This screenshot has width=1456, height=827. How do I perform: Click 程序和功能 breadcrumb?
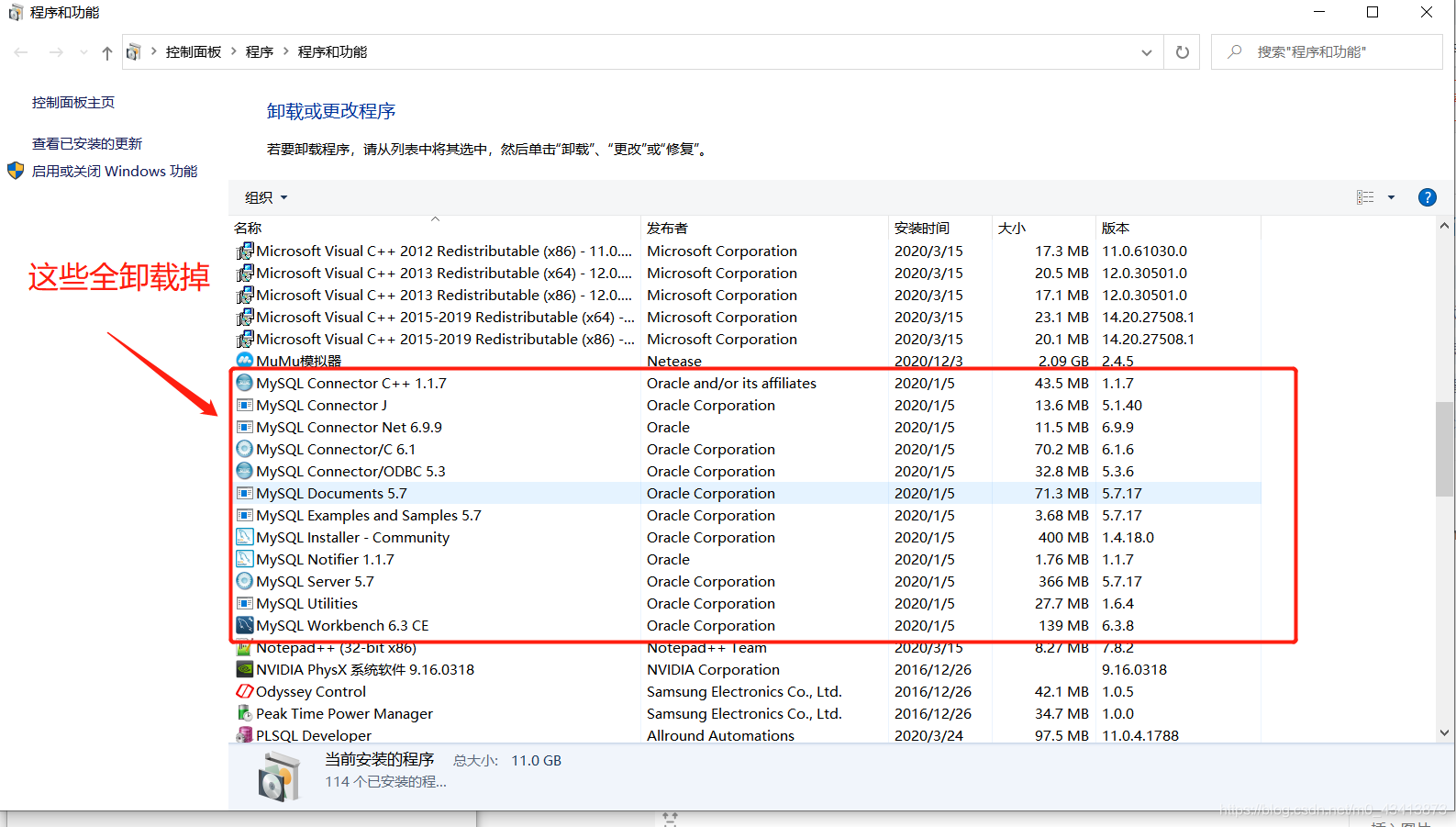(x=332, y=52)
